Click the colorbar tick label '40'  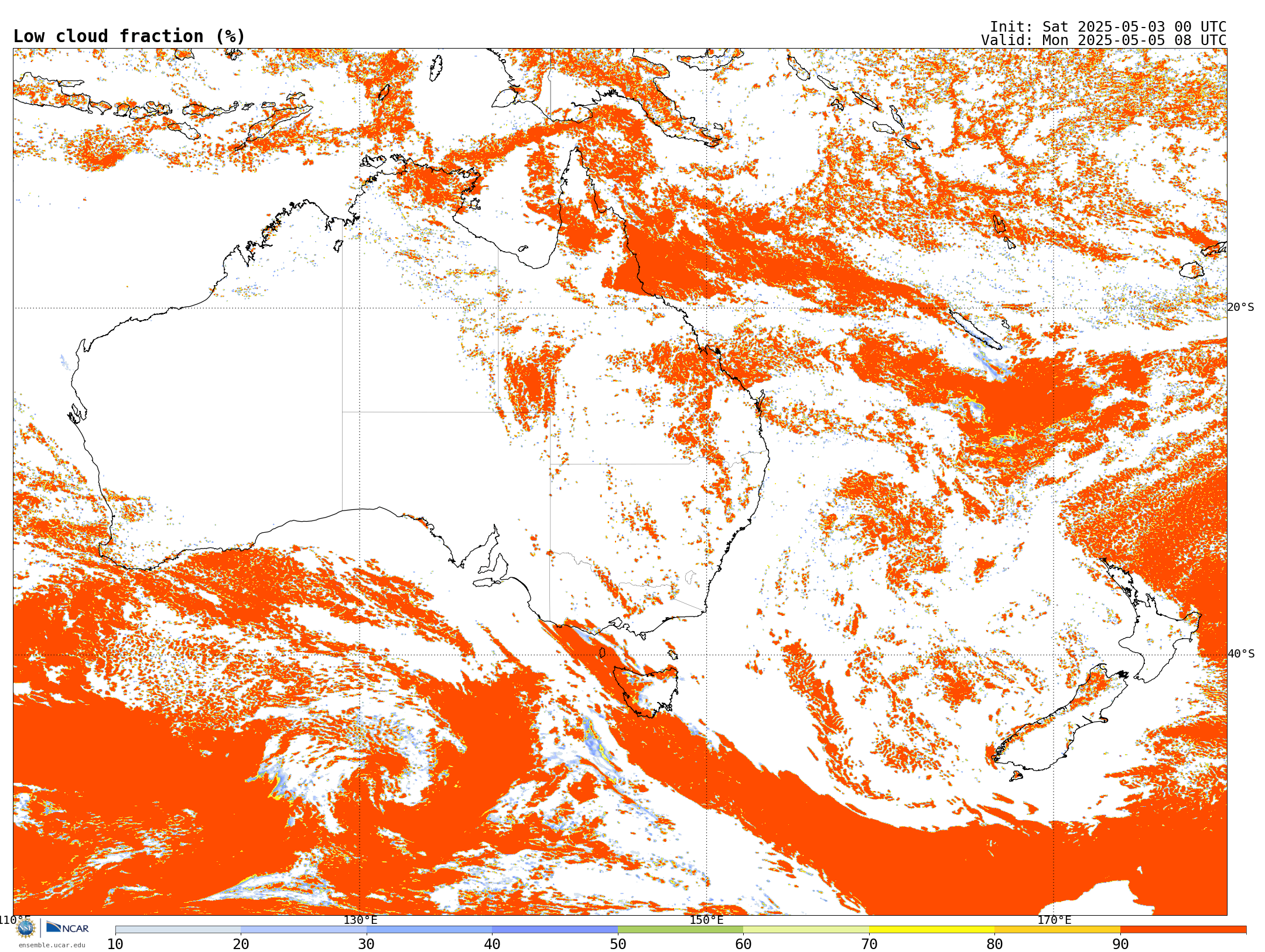493,944
